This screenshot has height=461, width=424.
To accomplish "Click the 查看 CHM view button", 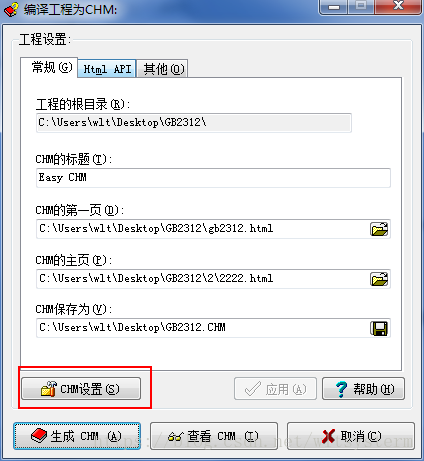I will pos(214,436).
